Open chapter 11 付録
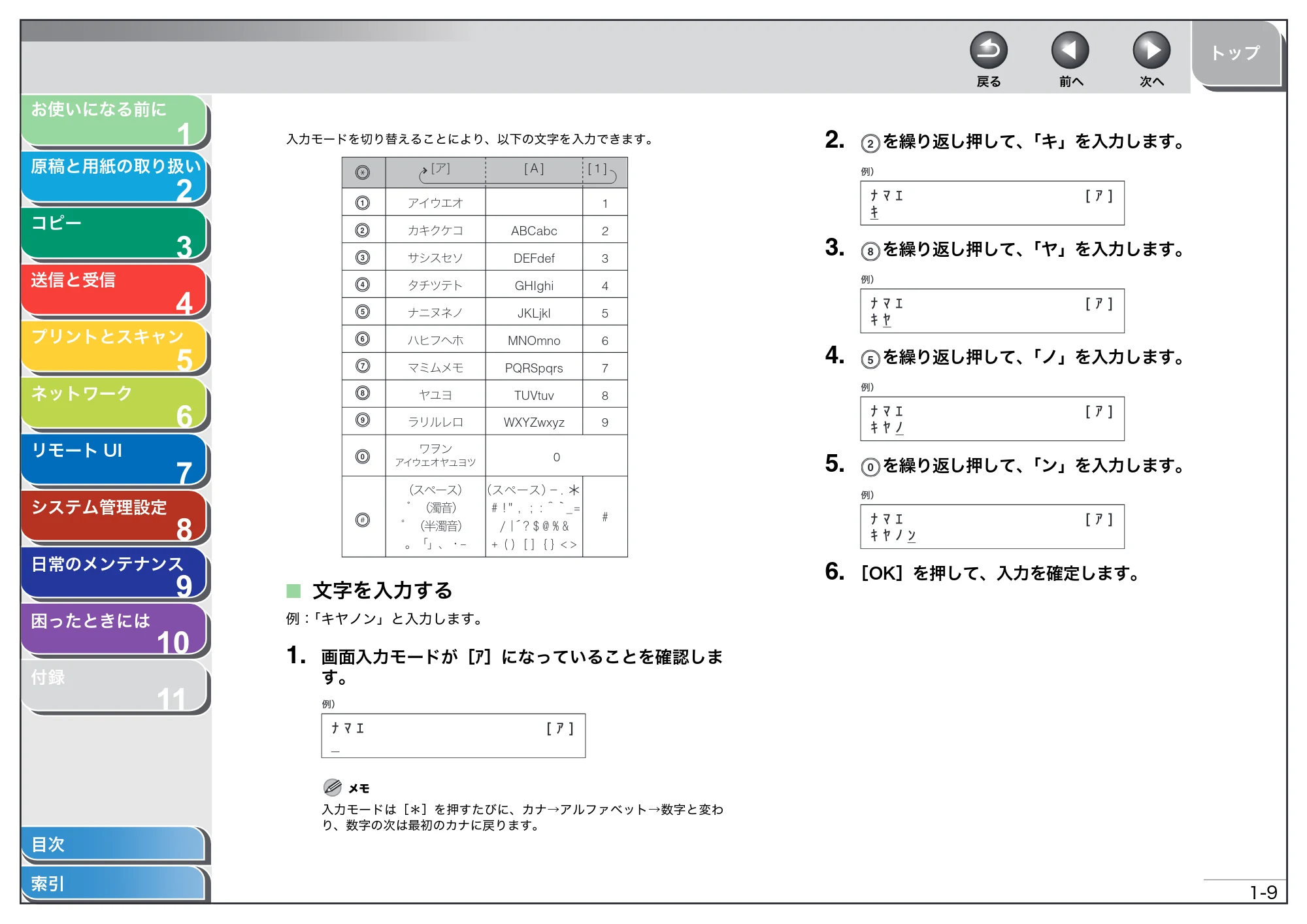 (x=114, y=687)
